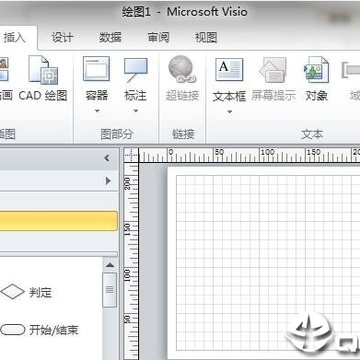Open the 文本框 dropdown arrow

229,112
